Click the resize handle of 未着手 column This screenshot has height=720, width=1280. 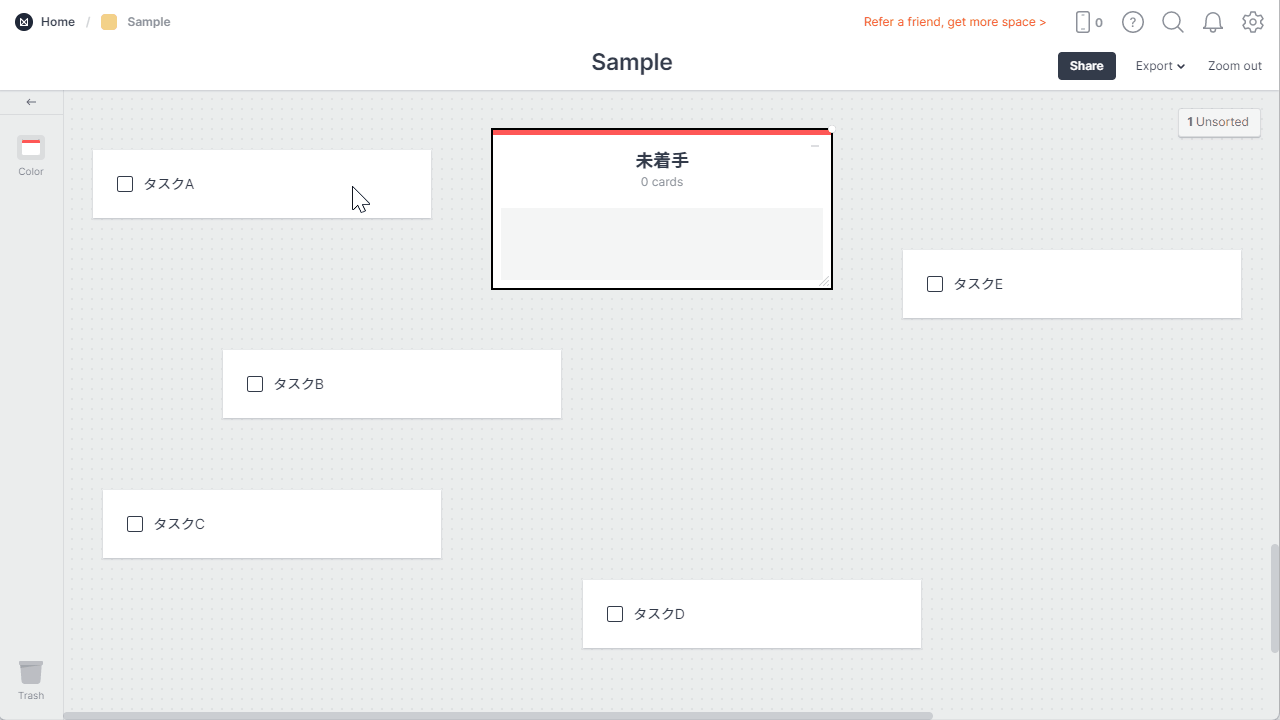[x=825, y=283]
